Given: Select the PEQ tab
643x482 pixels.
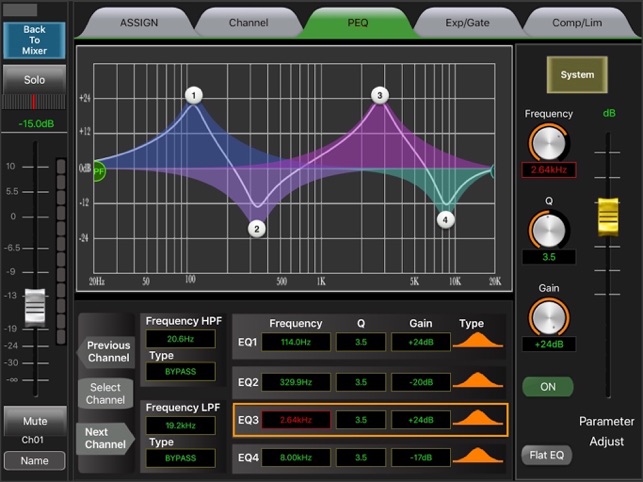Looking at the screenshot, I should (x=358, y=23).
